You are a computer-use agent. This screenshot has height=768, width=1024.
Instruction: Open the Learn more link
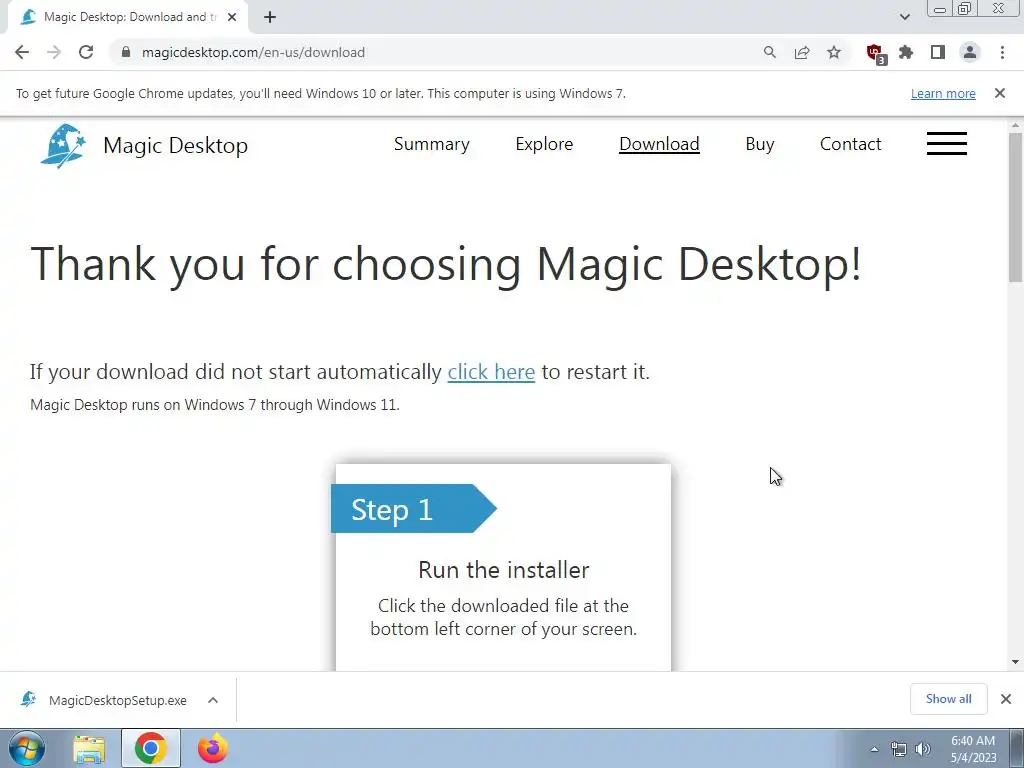click(x=943, y=93)
